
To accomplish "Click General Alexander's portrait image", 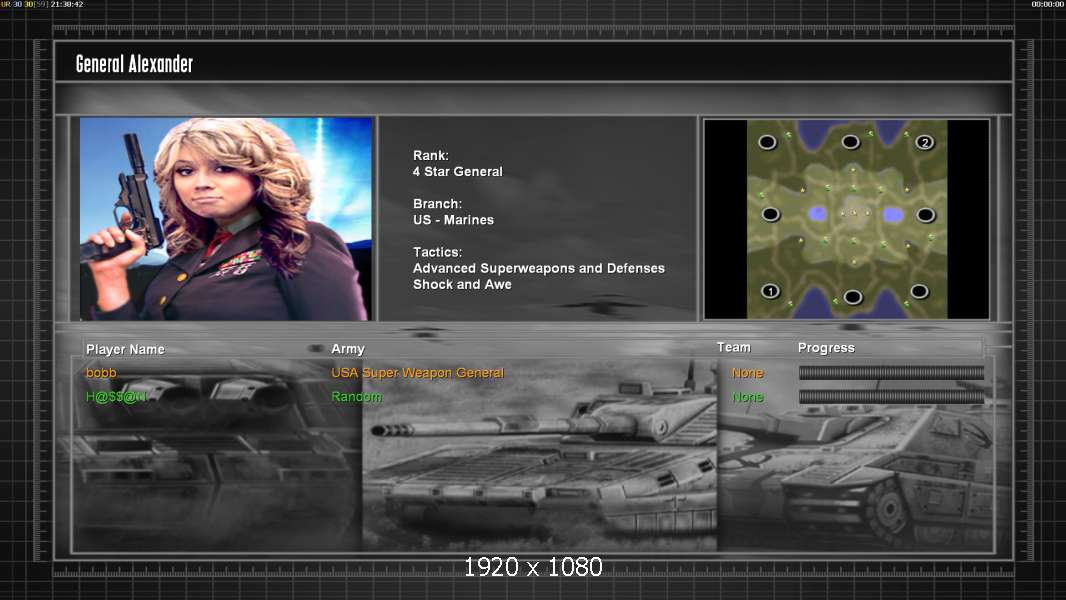I will pos(226,218).
